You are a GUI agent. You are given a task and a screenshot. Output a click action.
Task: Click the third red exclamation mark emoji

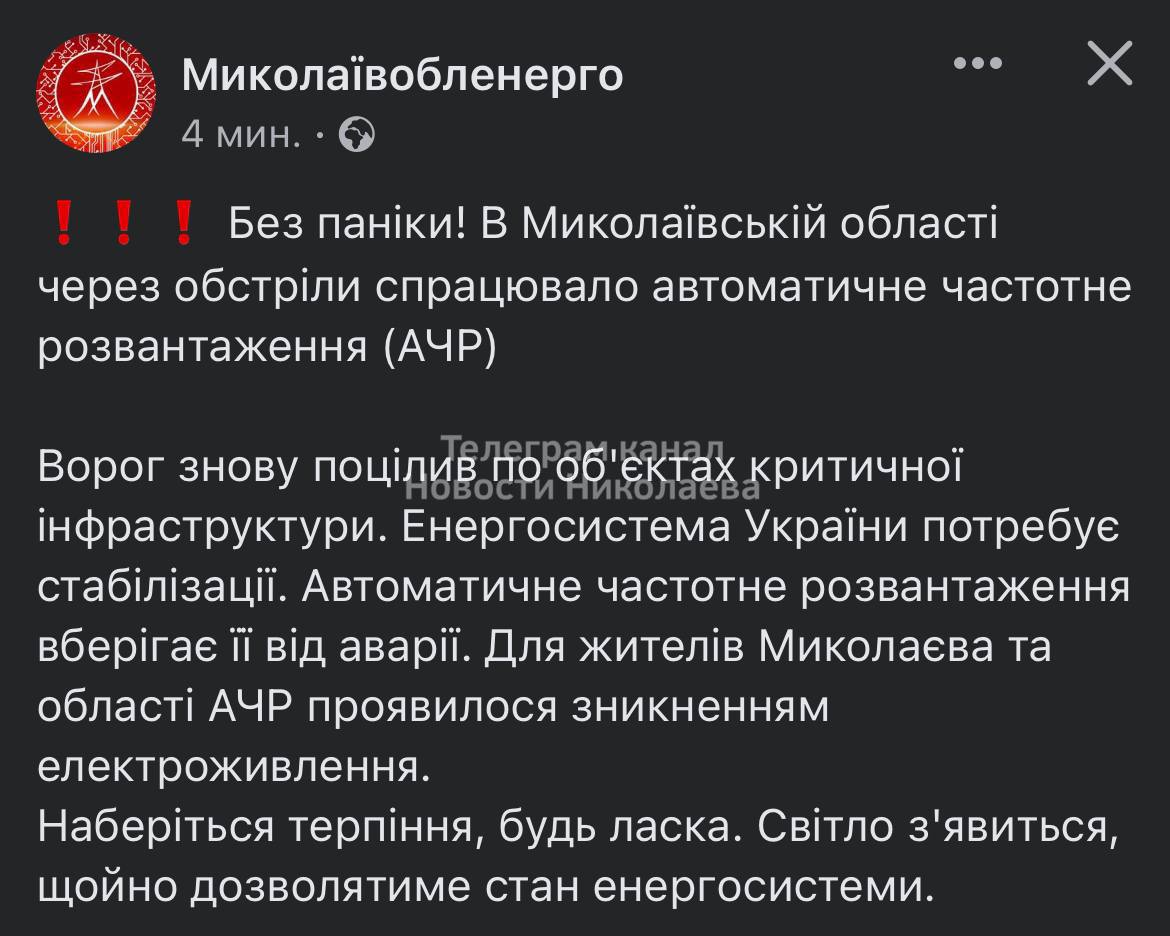[x=182, y=225]
